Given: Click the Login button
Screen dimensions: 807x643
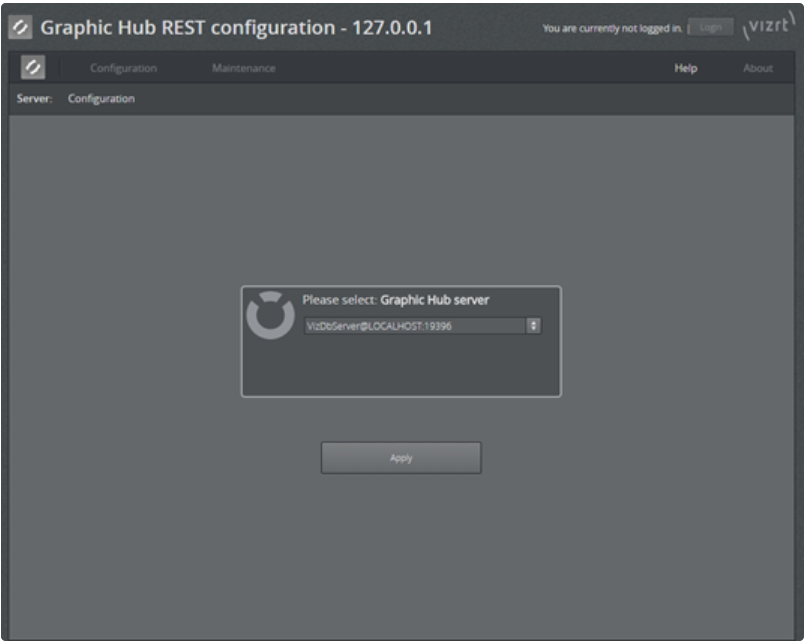Looking at the screenshot, I should pos(711,27).
